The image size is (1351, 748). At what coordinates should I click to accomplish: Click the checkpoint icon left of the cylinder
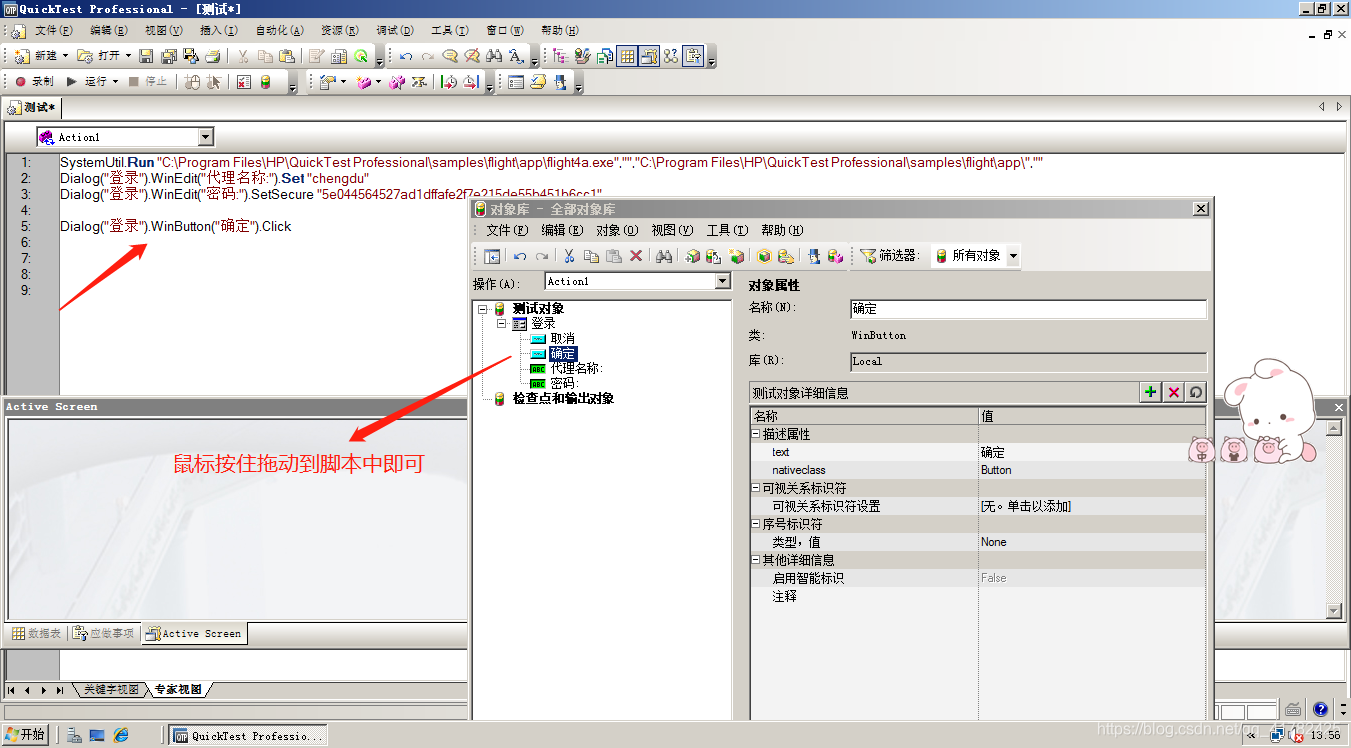pyautogui.click(x=244, y=82)
